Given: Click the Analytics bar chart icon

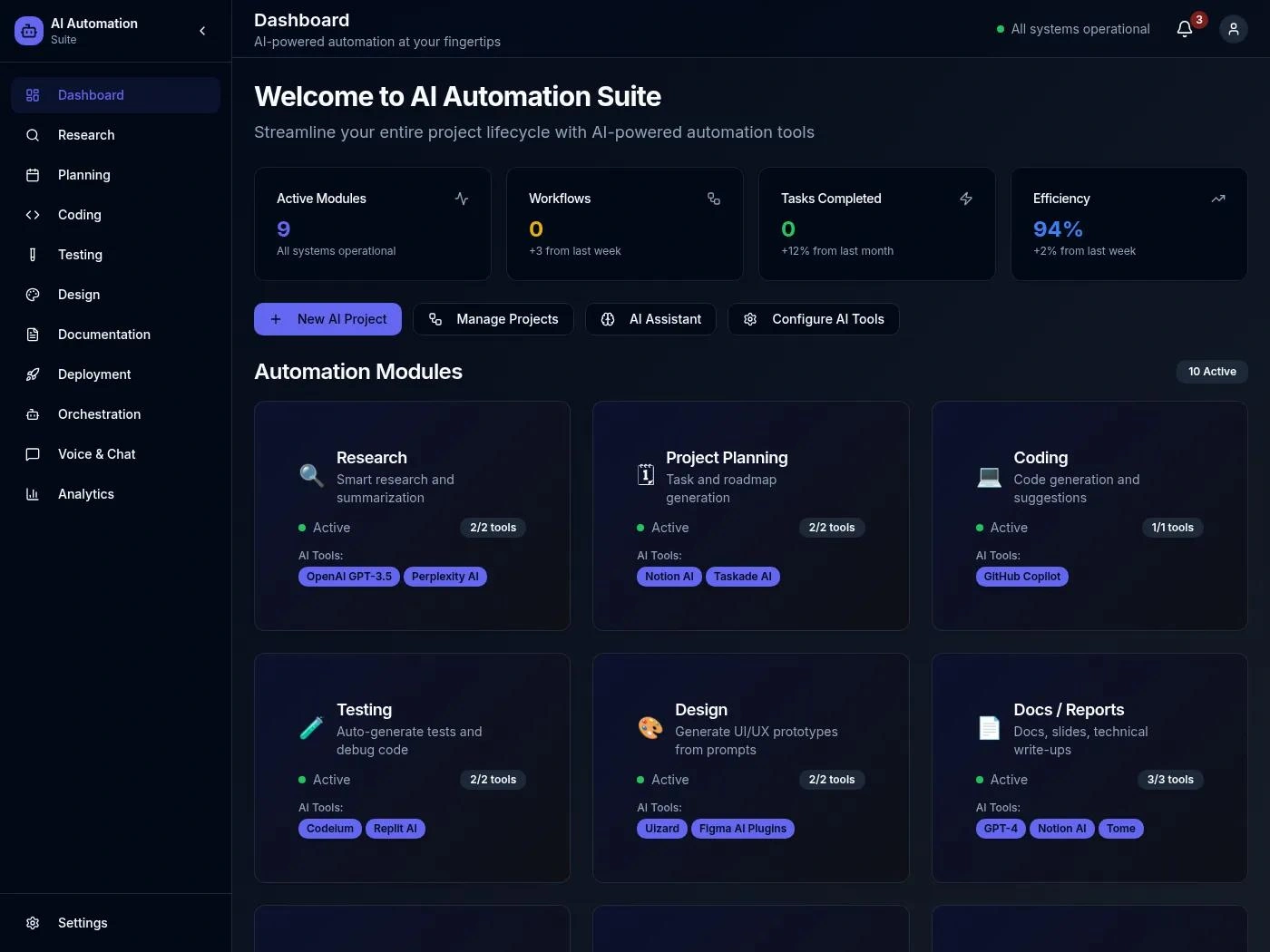Looking at the screenshot, I should [x=33, y=494].
